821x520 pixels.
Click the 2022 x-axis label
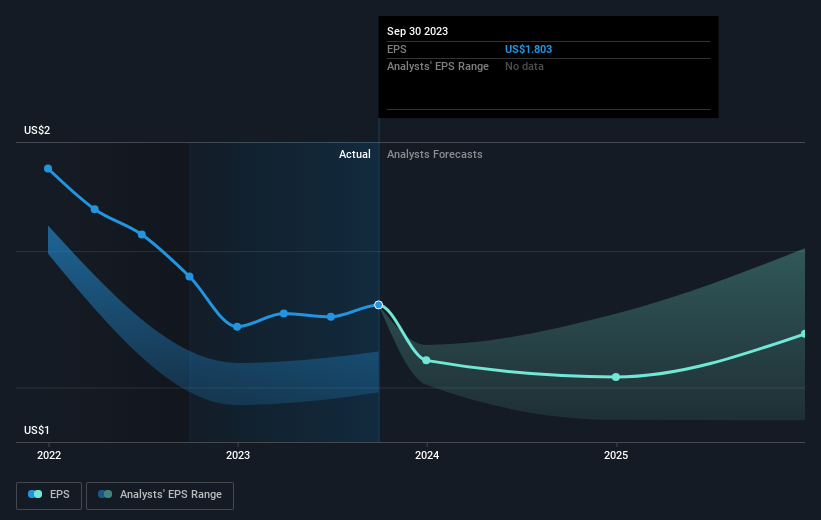49,455
